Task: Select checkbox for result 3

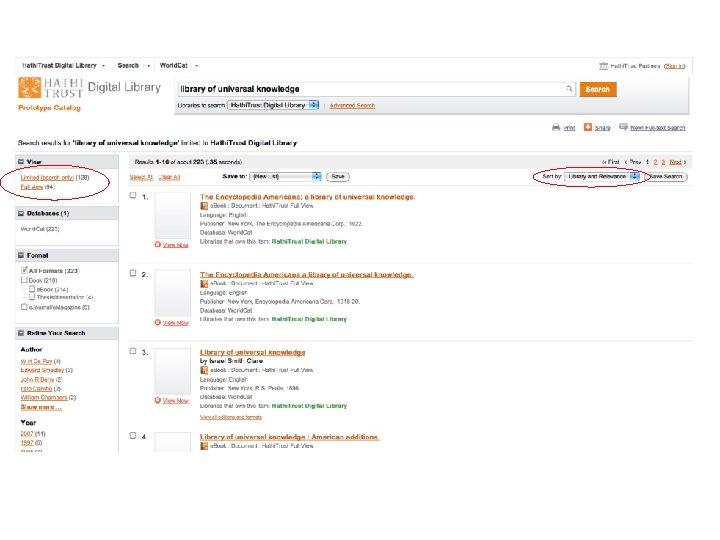Action: coord(133,351)
